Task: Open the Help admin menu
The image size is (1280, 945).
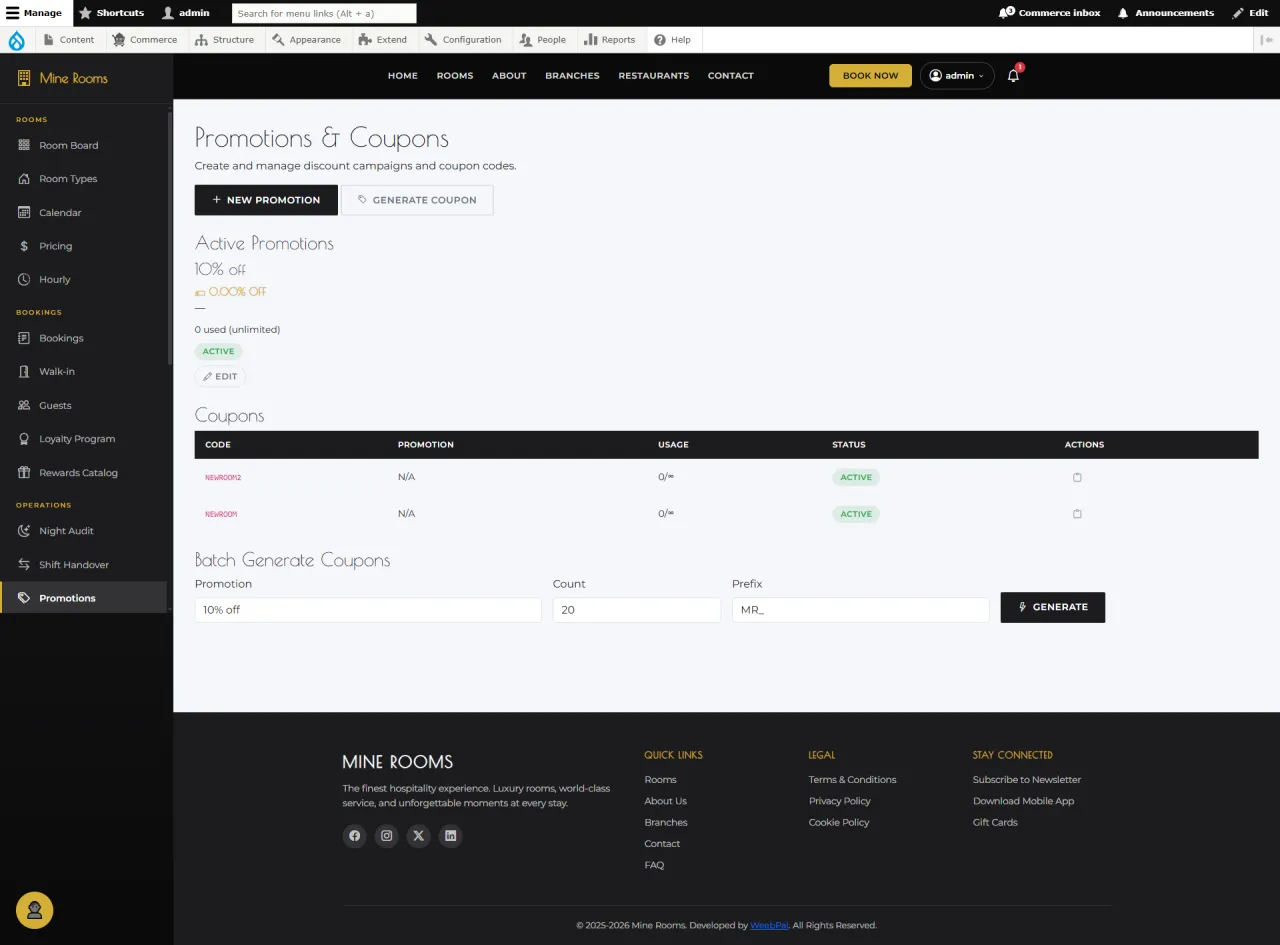Action: pyautogui.click(x=673, y=40)
